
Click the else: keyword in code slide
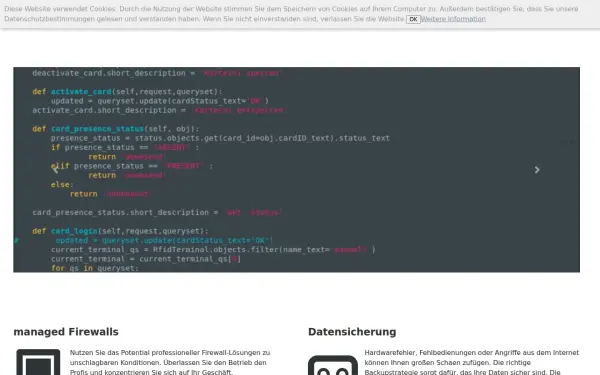coord(62,184)
